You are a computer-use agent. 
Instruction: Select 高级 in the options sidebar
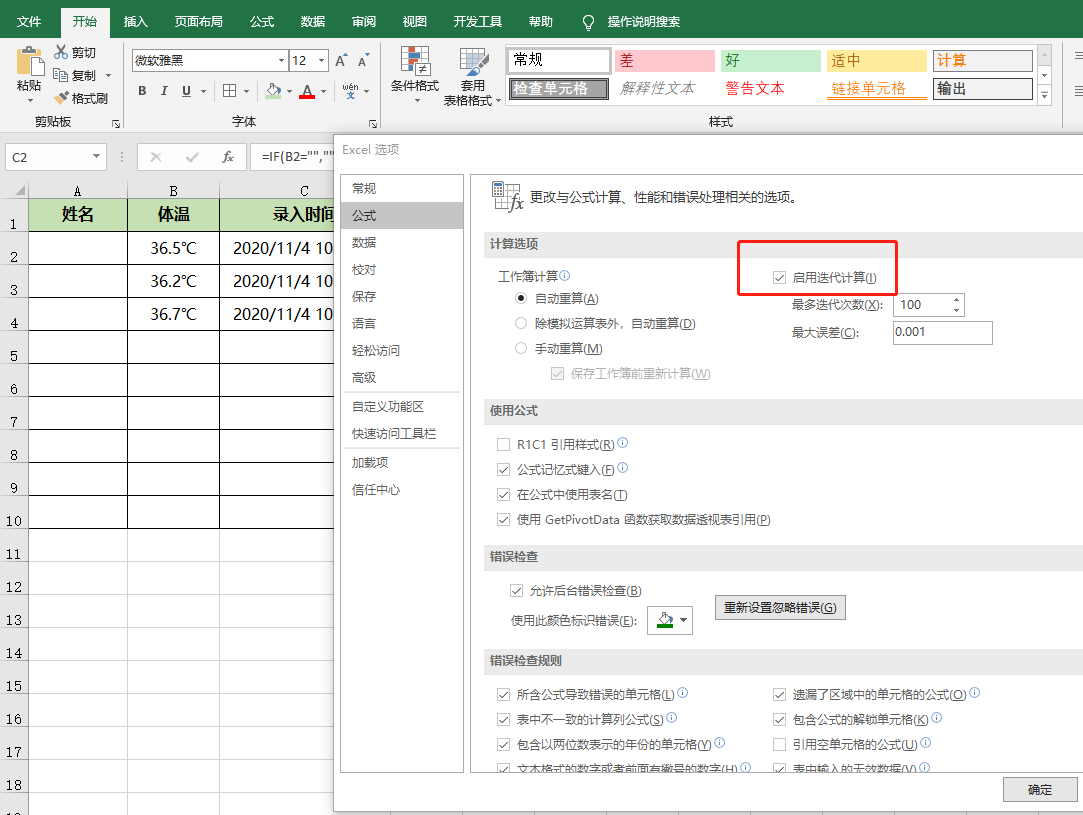(364, 377)
